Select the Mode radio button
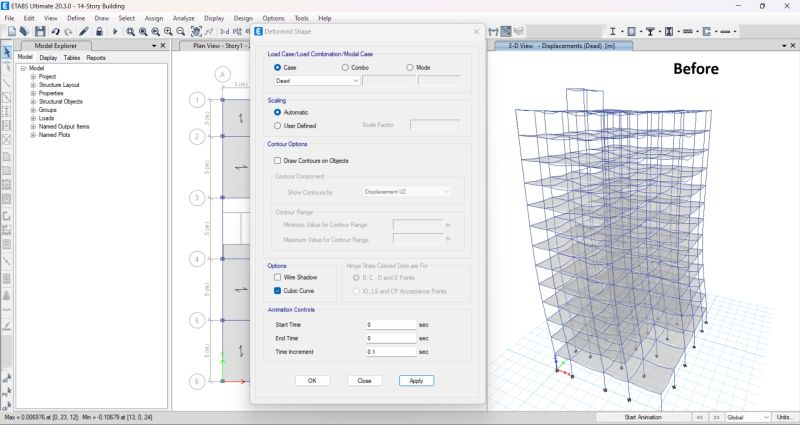The image size is (800, 425). (x=410, y=67)
